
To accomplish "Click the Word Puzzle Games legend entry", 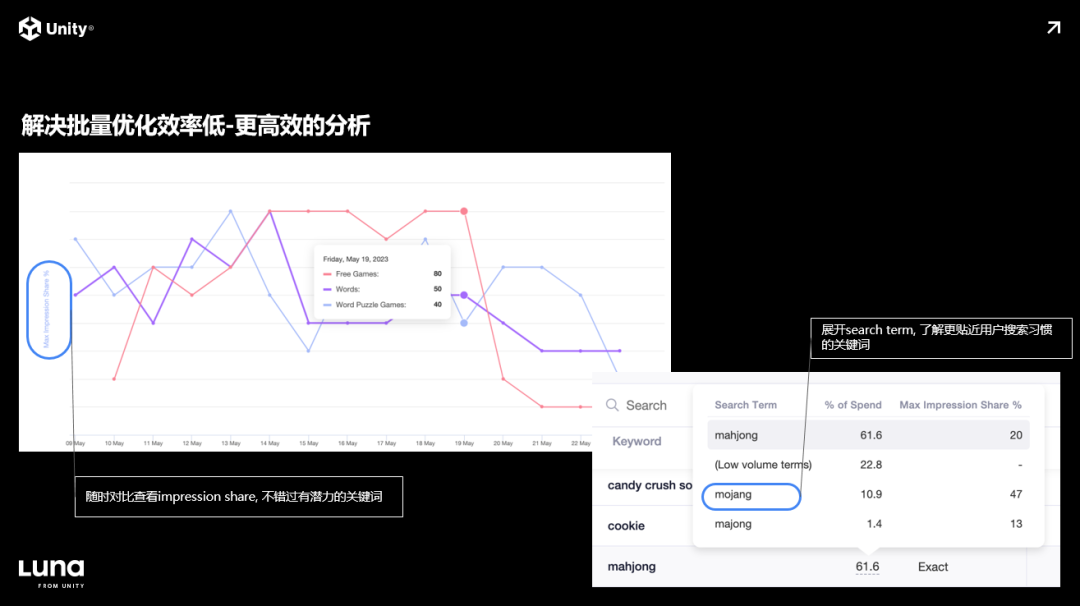I will tap(382, 304).
